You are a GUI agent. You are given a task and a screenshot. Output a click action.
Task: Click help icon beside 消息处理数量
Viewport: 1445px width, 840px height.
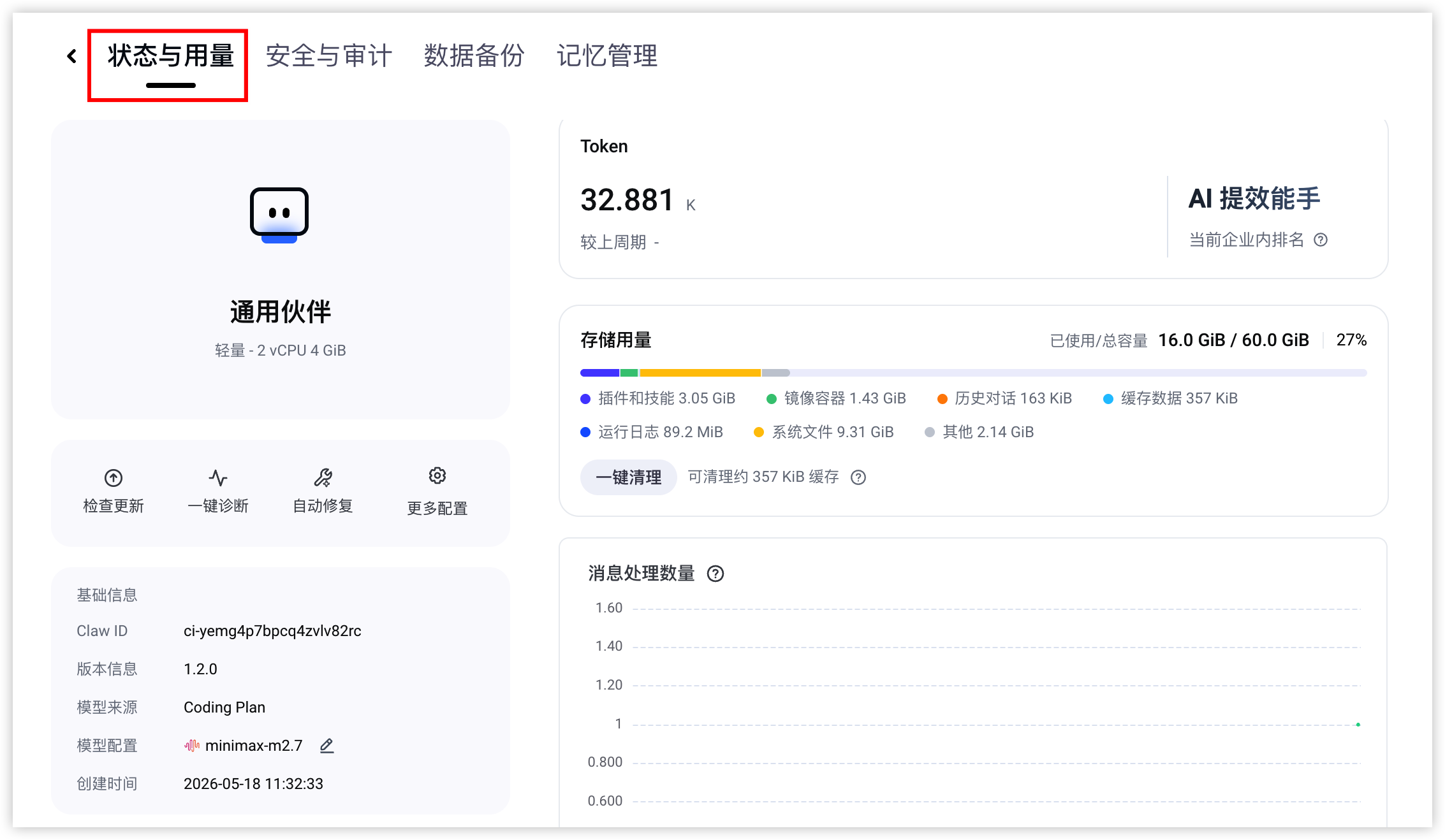715,574
